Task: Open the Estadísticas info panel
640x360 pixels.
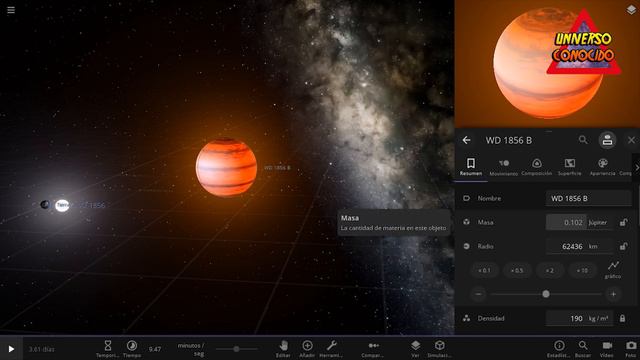Action: pos(559,349)
